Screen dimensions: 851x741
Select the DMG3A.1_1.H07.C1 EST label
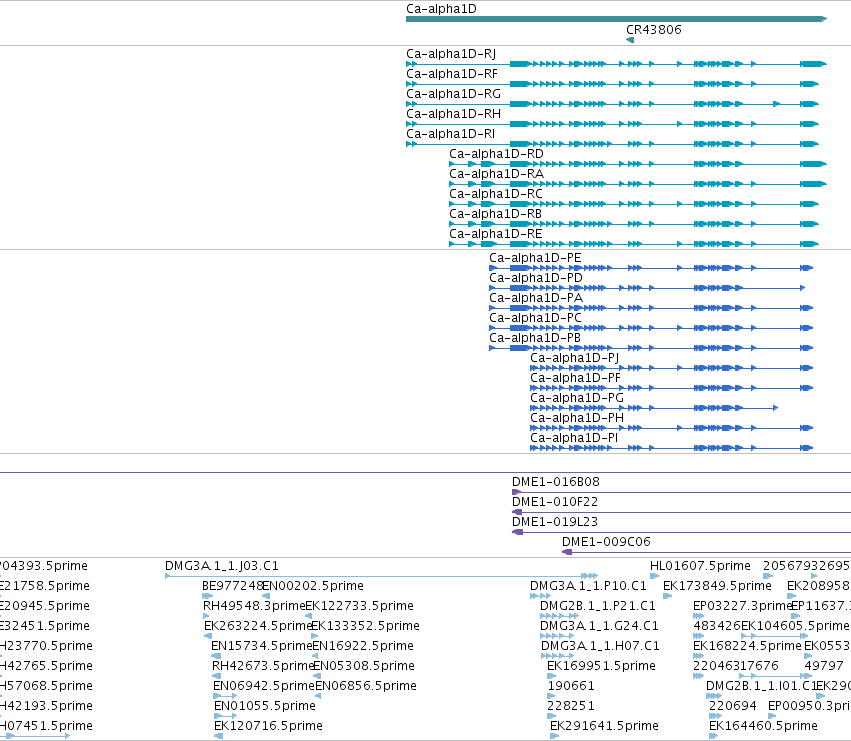pos(600,646)
